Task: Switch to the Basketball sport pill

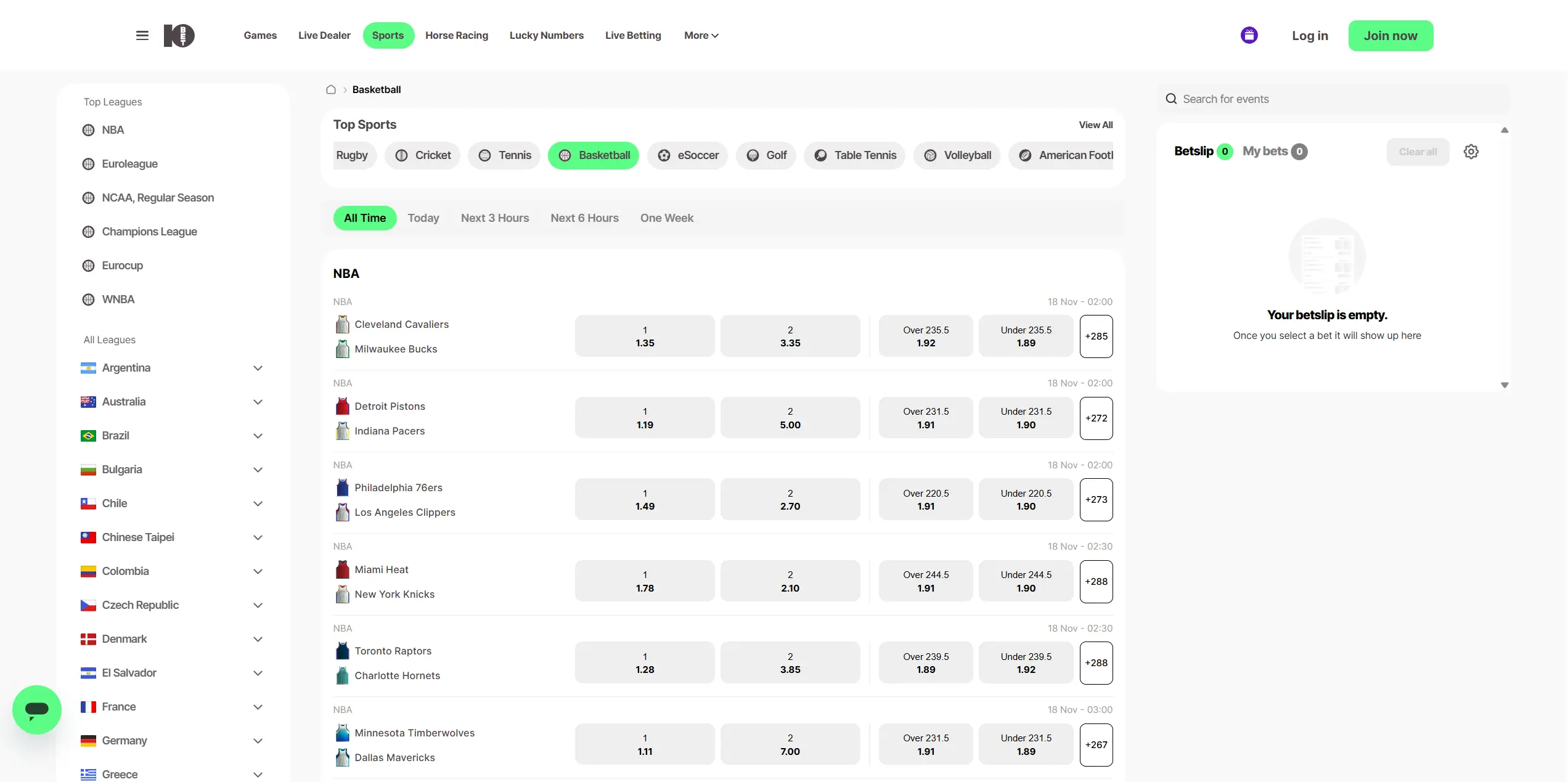Action: 593,155
